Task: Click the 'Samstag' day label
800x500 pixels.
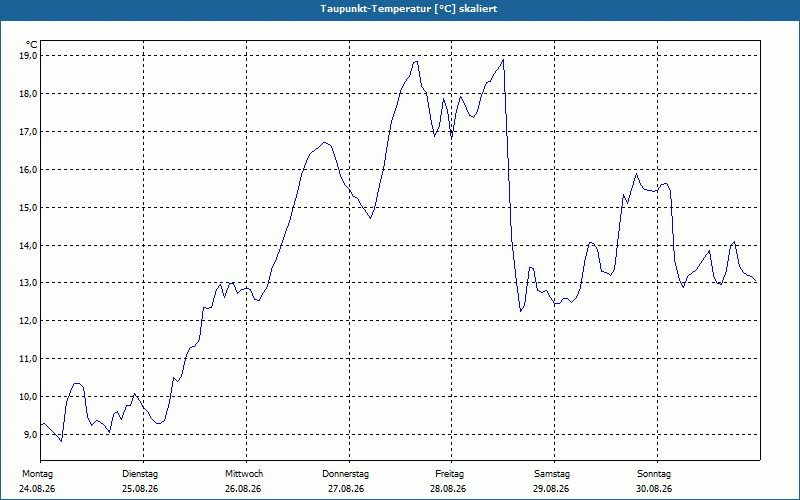Action: (552, 474)
